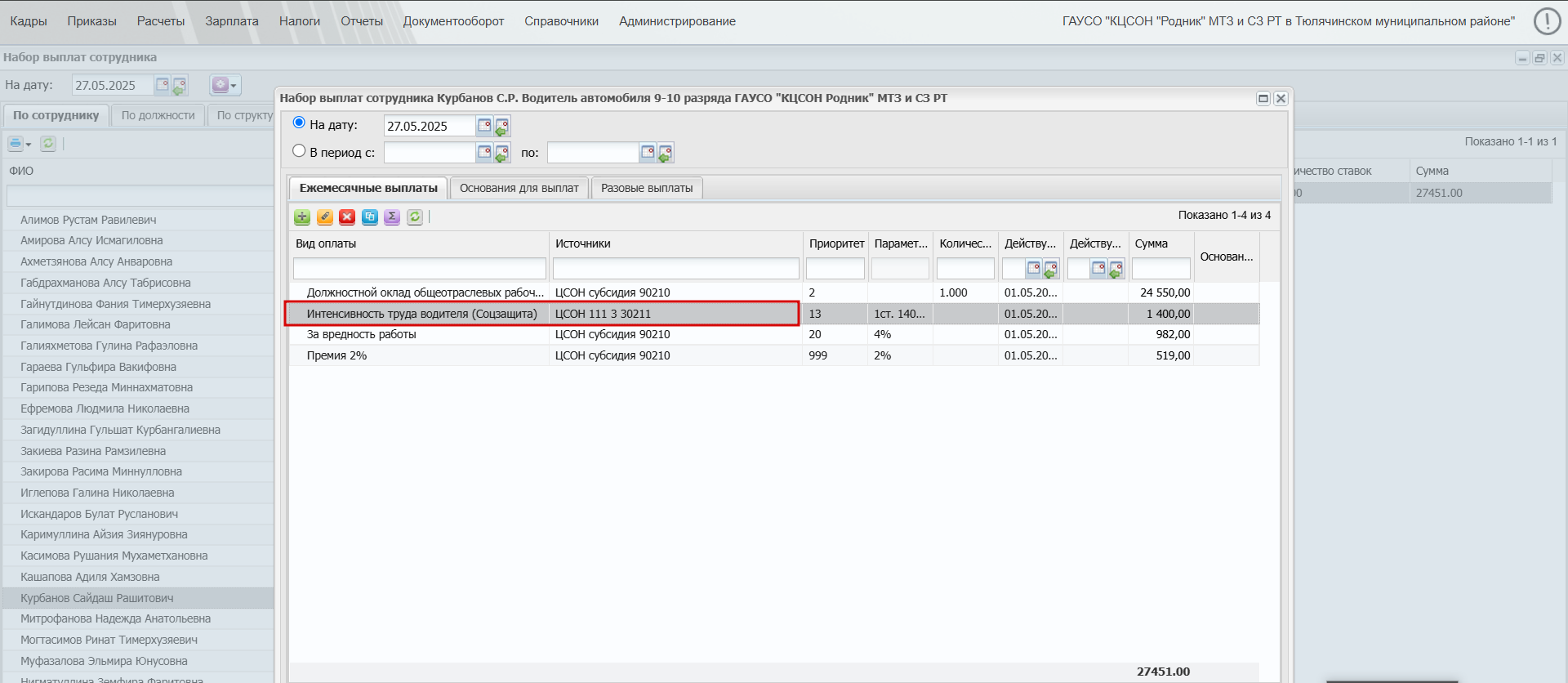Select the Премия 2% payment row

click(774, 355)
